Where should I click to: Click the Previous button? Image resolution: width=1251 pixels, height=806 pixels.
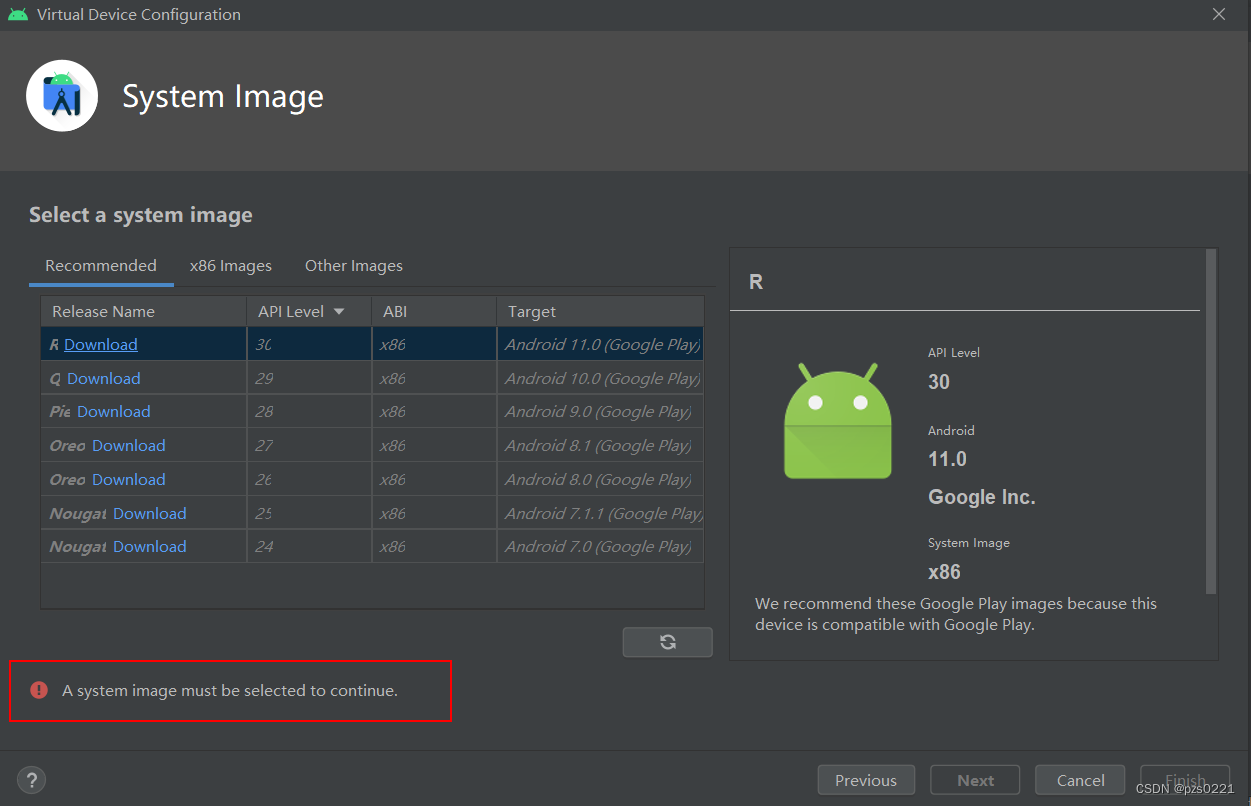point(866,779)
